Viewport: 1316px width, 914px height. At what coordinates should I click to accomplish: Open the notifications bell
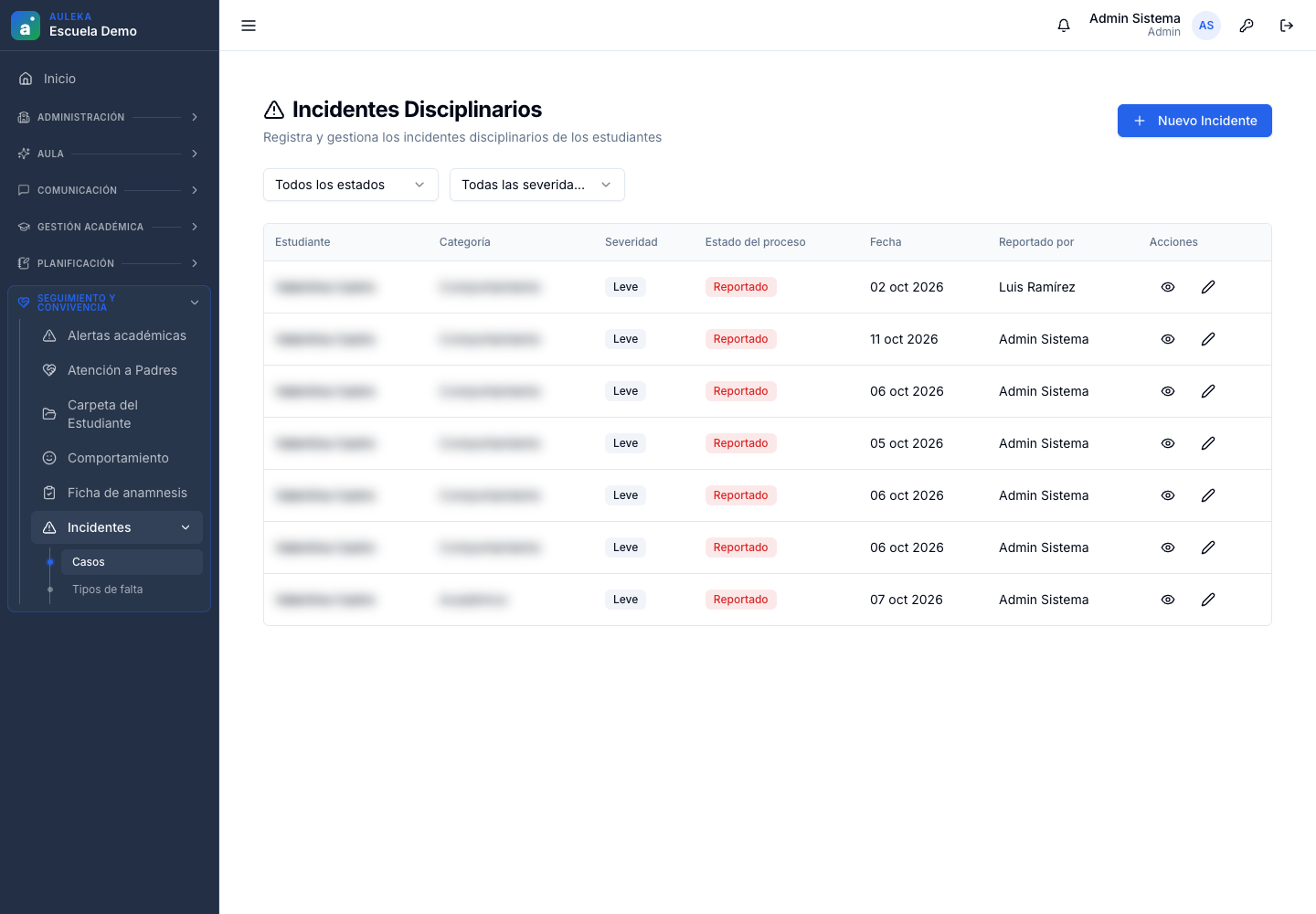(1064, 26)
